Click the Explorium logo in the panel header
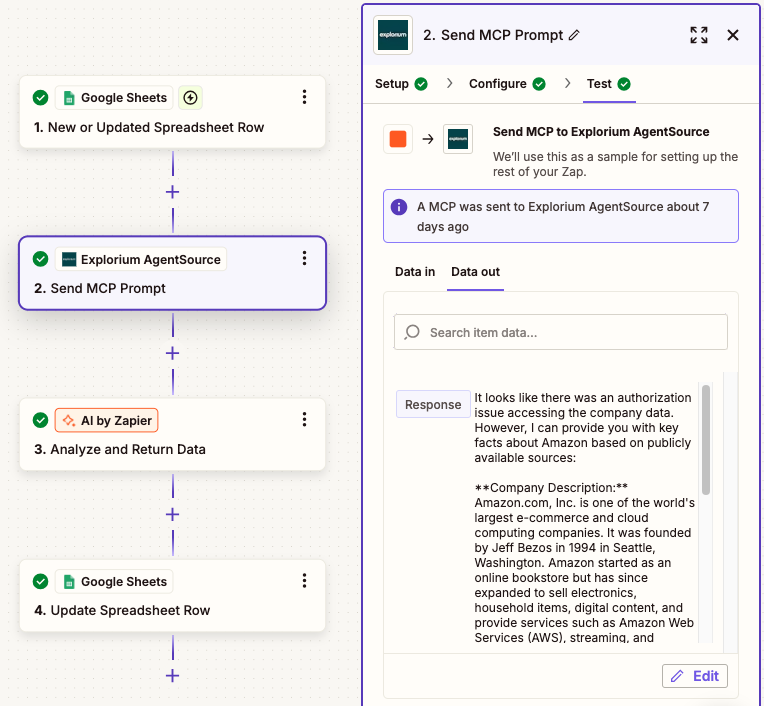Viewport: 764px width, 706px height. 393,35
